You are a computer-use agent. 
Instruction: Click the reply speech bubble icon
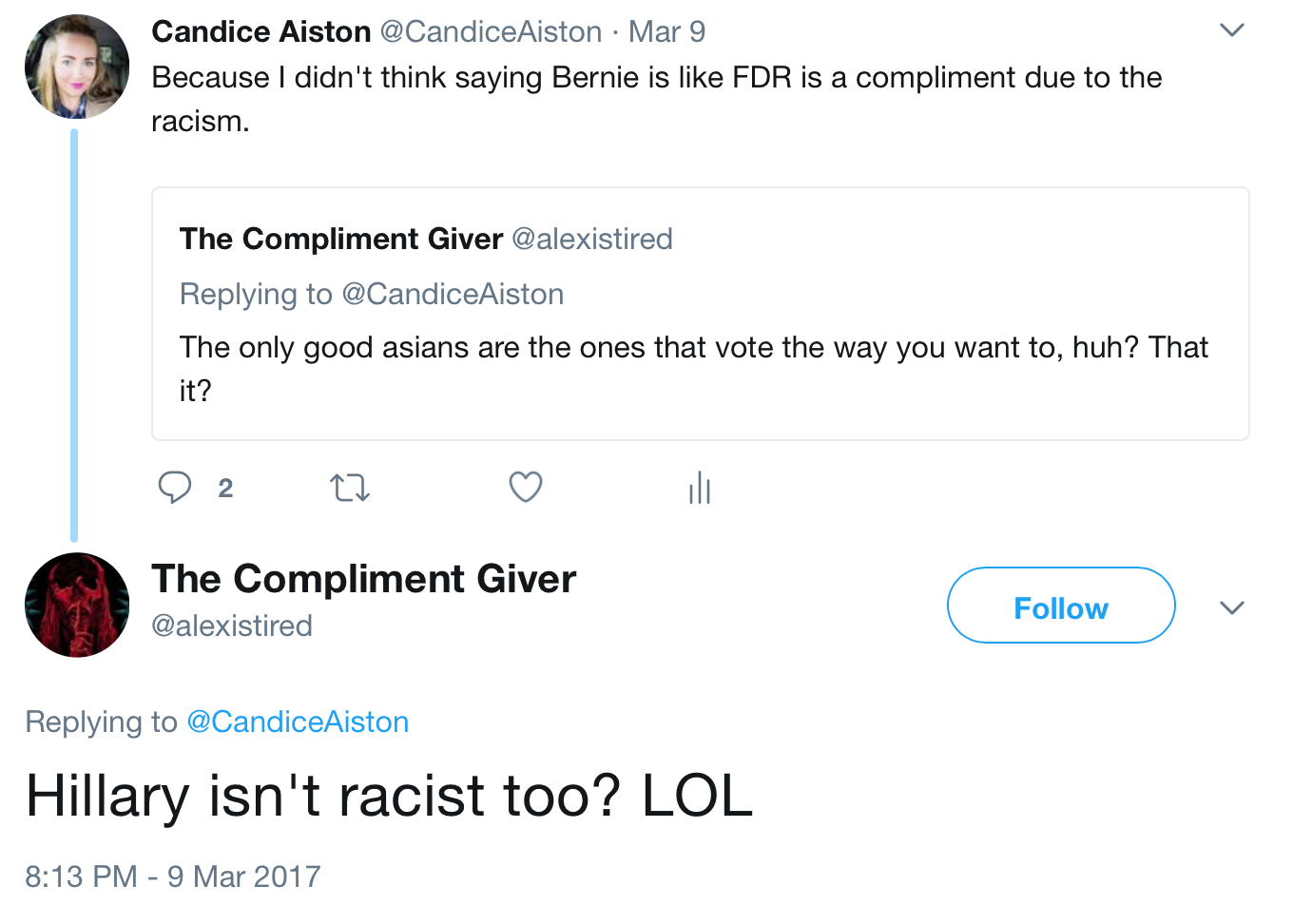pos(175,487)
